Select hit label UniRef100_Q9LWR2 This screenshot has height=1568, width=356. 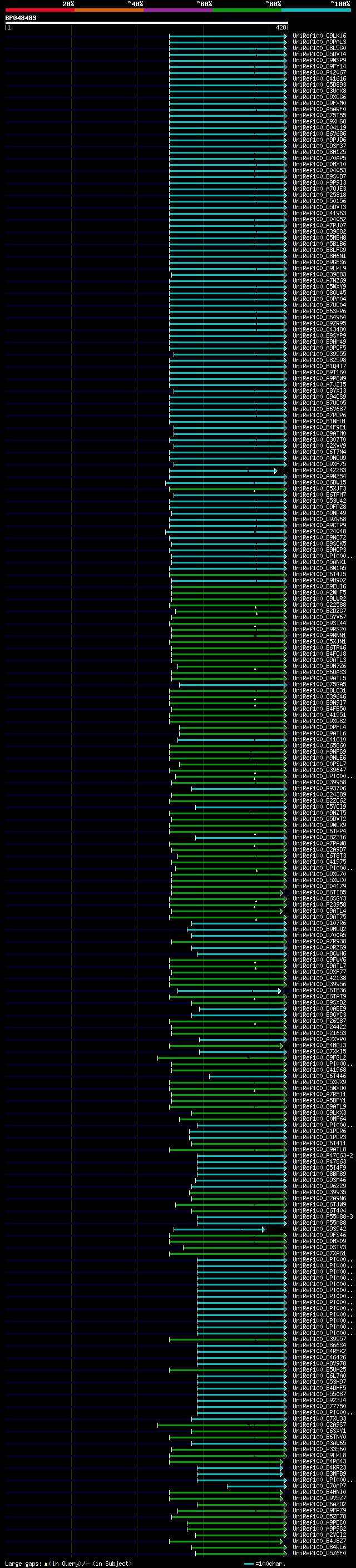[319, 599]
